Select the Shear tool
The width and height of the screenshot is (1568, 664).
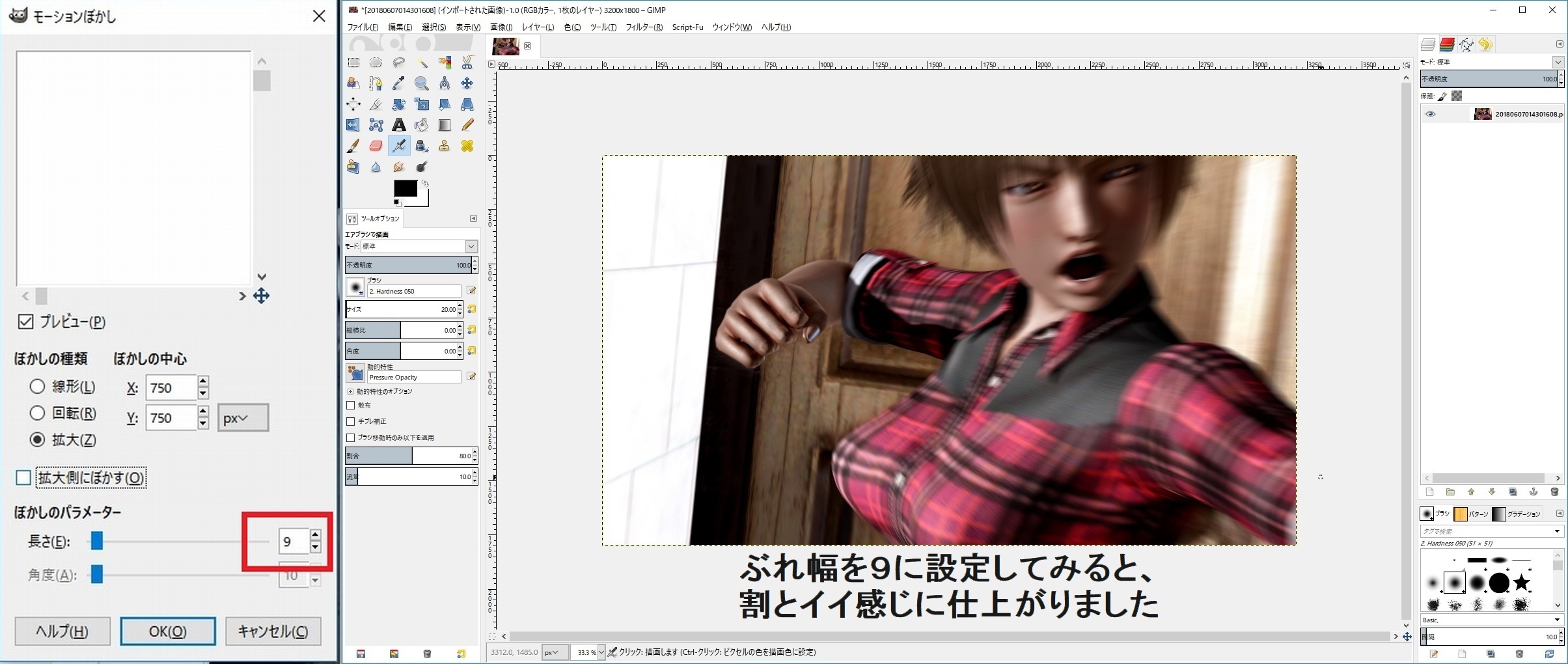(445, 104)
